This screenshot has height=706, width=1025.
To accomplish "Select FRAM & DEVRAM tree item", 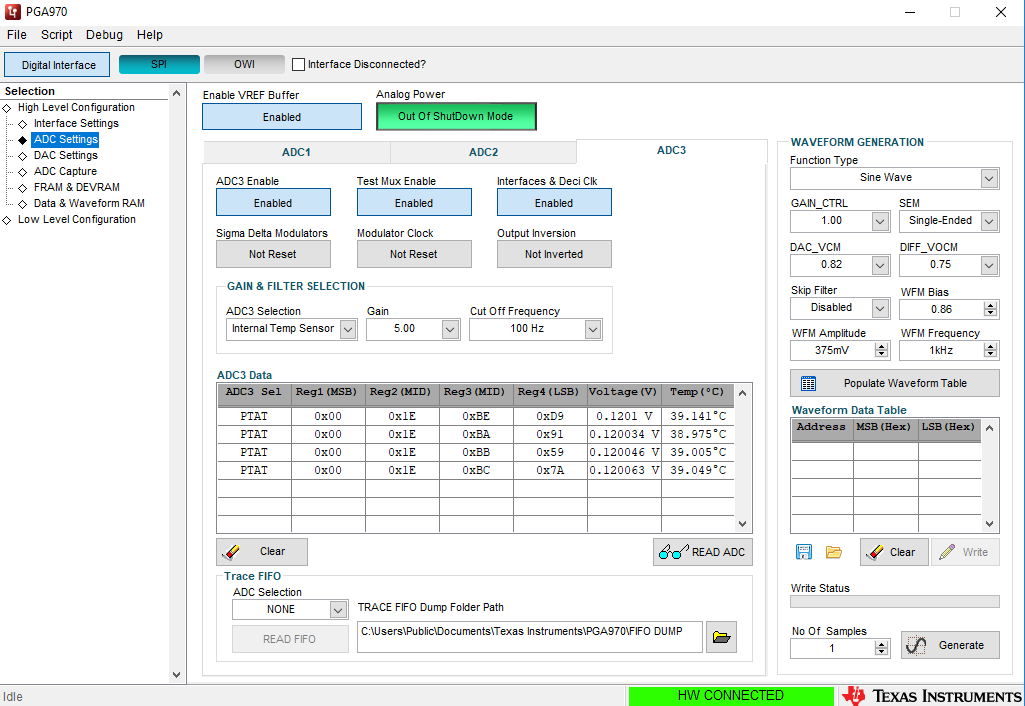I will point(76,188).
